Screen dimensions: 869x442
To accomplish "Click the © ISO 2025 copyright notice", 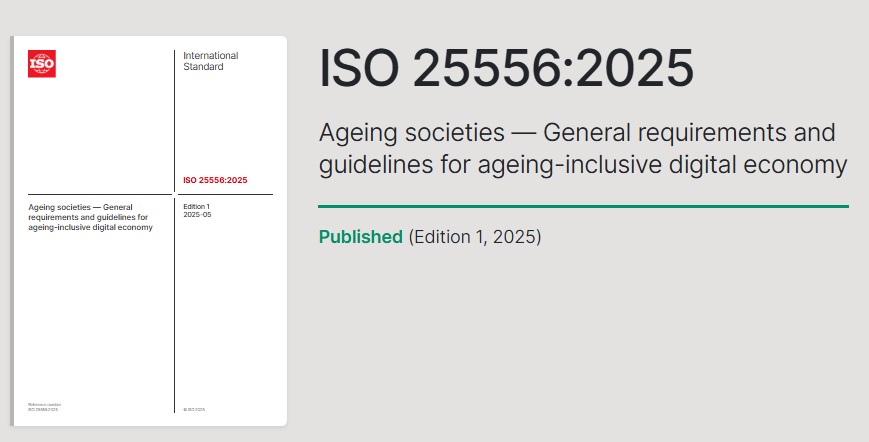I will (194, 409).
